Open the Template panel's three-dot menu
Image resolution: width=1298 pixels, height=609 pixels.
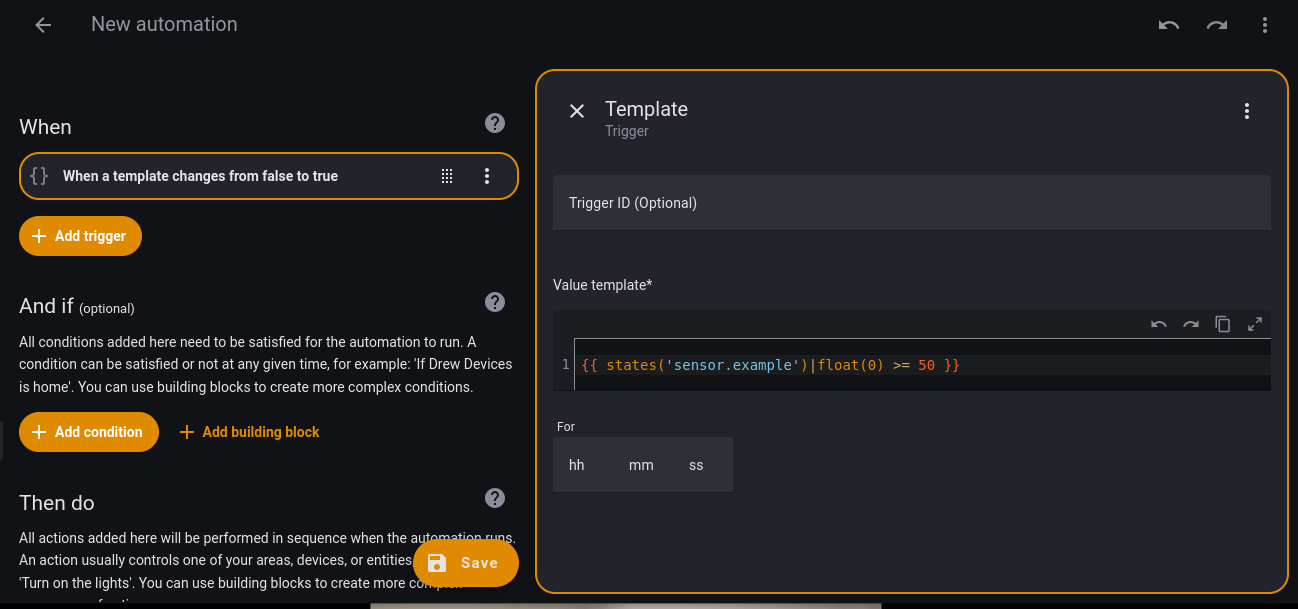tap(1246, 111)
